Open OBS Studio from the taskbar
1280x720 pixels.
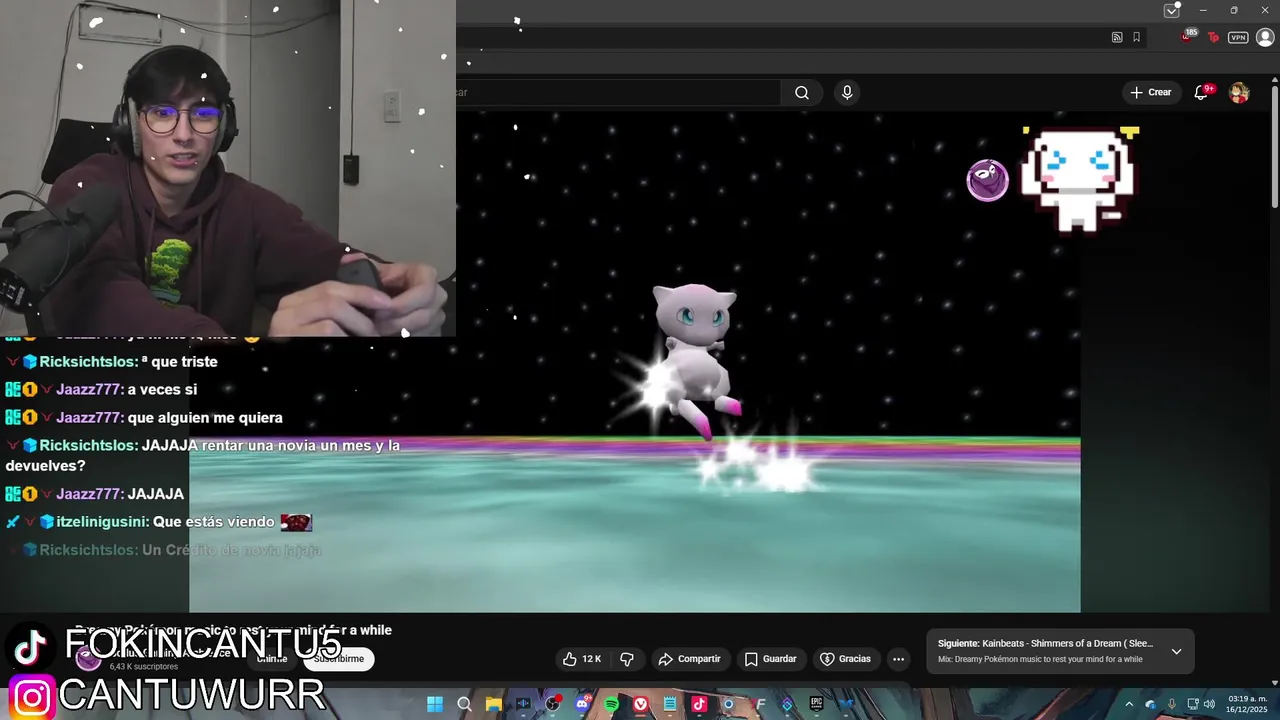pos(552,704)
